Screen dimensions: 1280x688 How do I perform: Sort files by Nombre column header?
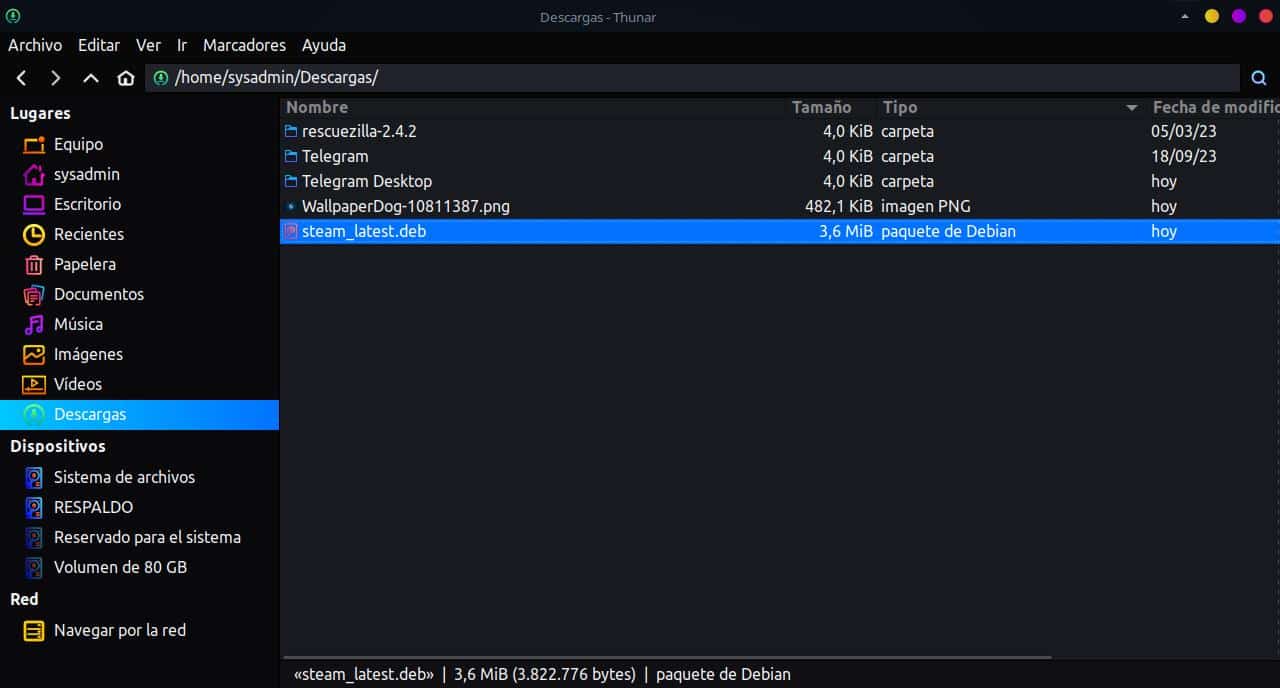click(x=534, y=107)
